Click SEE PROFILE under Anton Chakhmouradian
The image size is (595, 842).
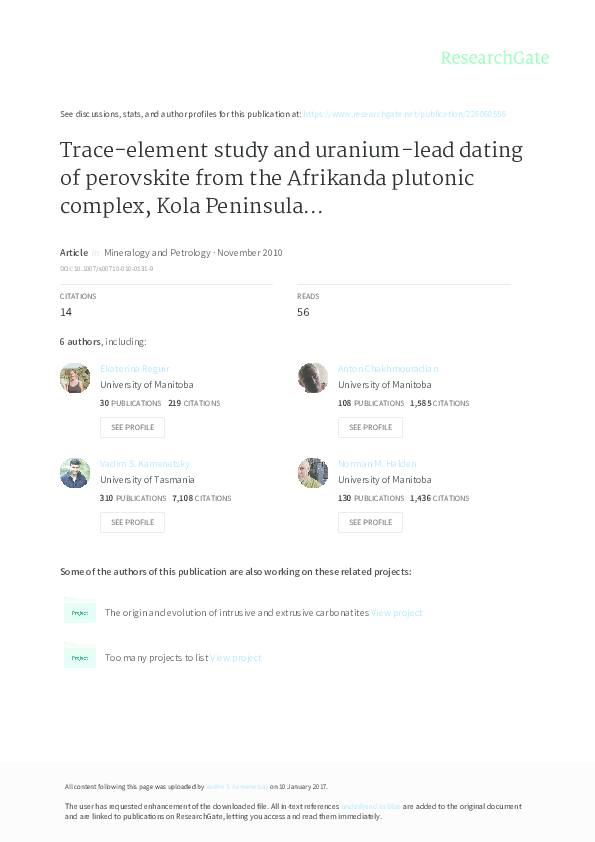371,427
